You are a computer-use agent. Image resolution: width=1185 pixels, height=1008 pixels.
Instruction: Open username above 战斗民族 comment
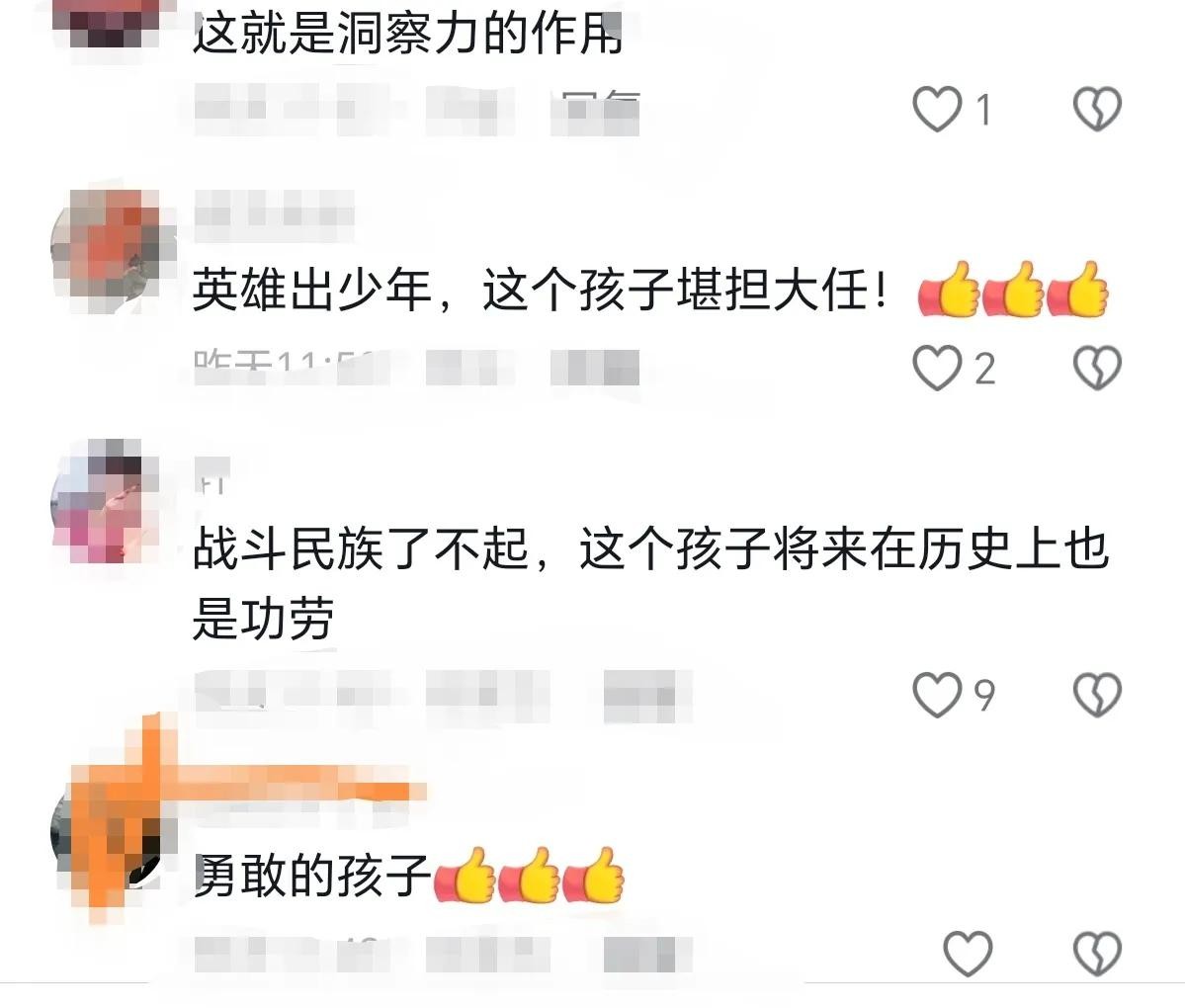tap(212, 476)
